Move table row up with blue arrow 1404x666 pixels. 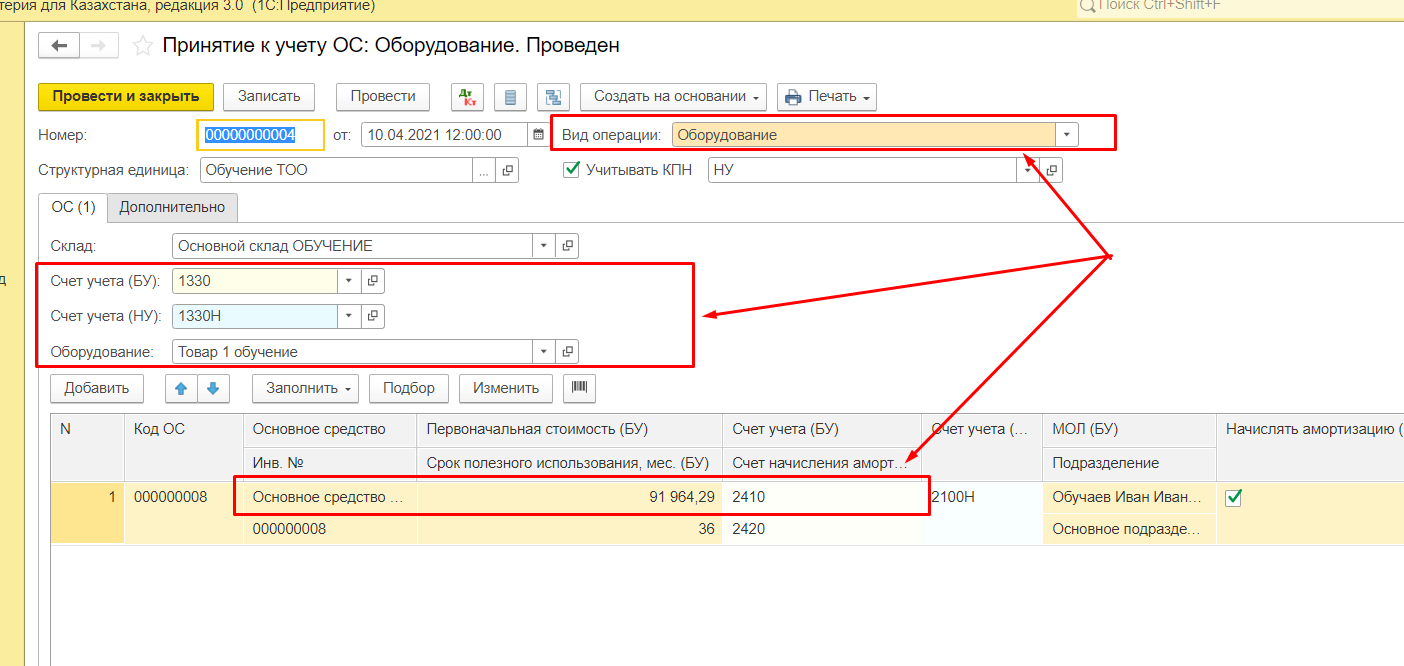click(180, 388)
